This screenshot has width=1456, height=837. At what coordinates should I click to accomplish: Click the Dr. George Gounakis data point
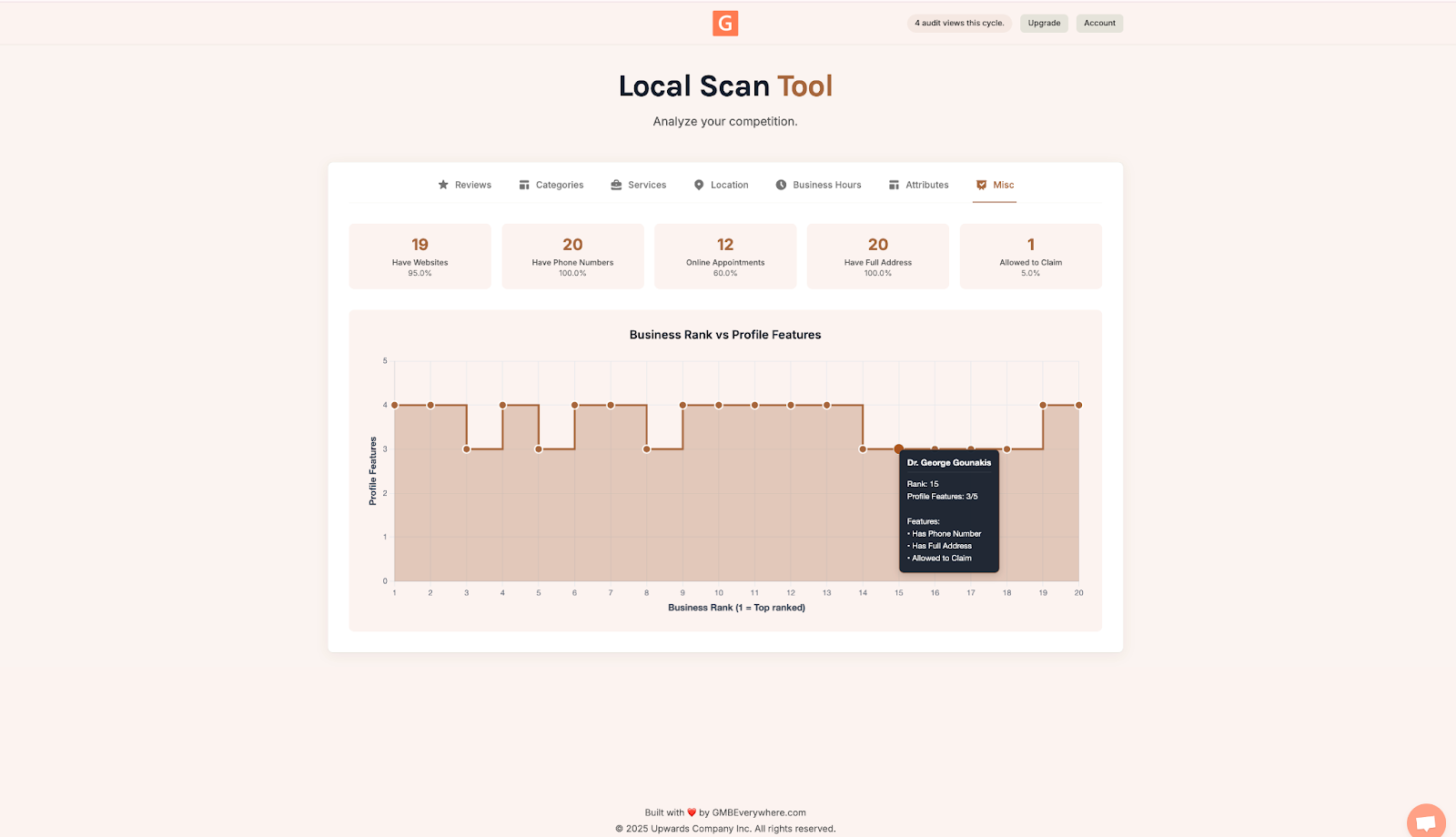coord(898,449)
